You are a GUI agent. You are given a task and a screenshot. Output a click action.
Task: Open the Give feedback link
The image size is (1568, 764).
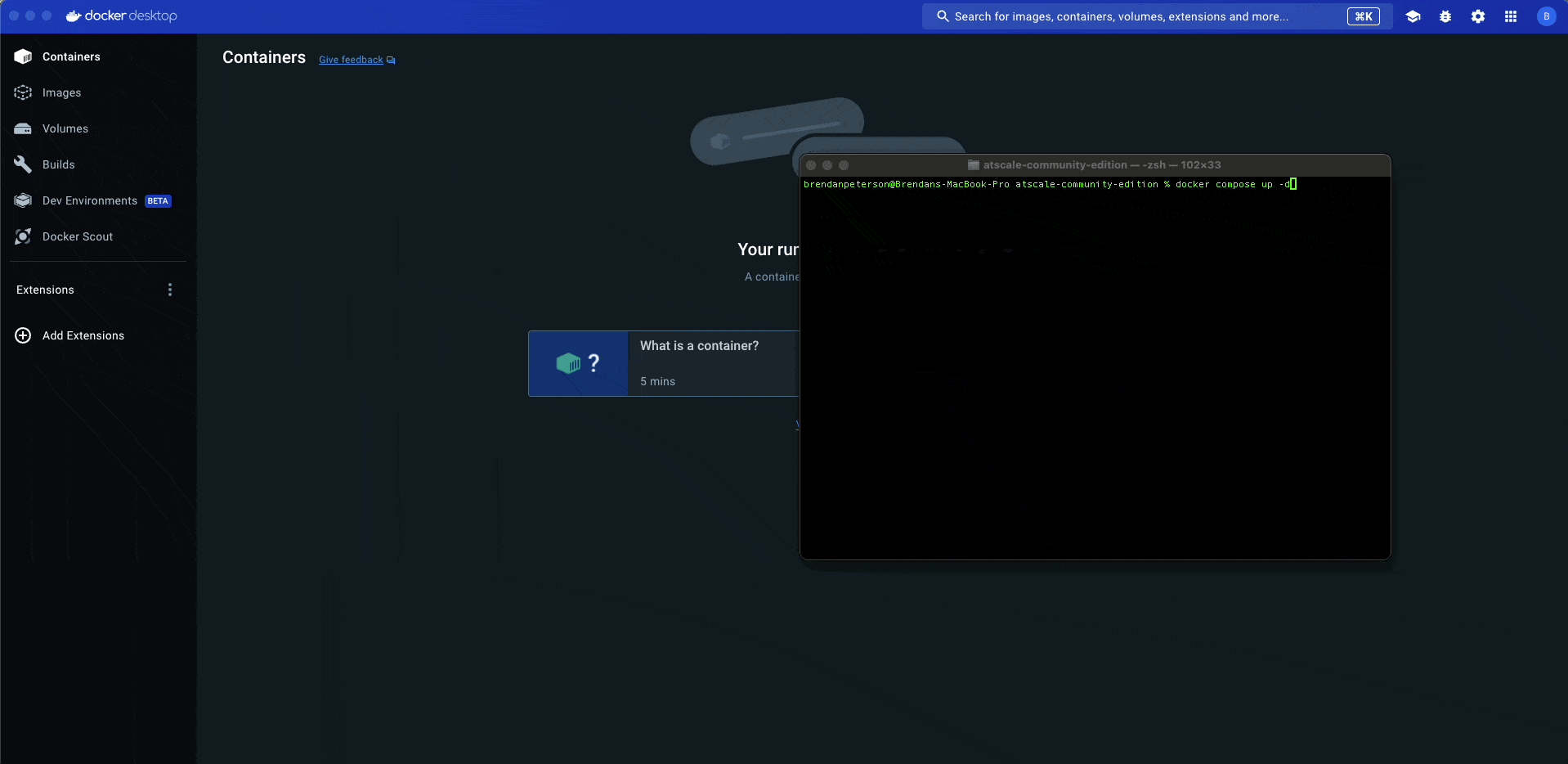click(351, 60)
